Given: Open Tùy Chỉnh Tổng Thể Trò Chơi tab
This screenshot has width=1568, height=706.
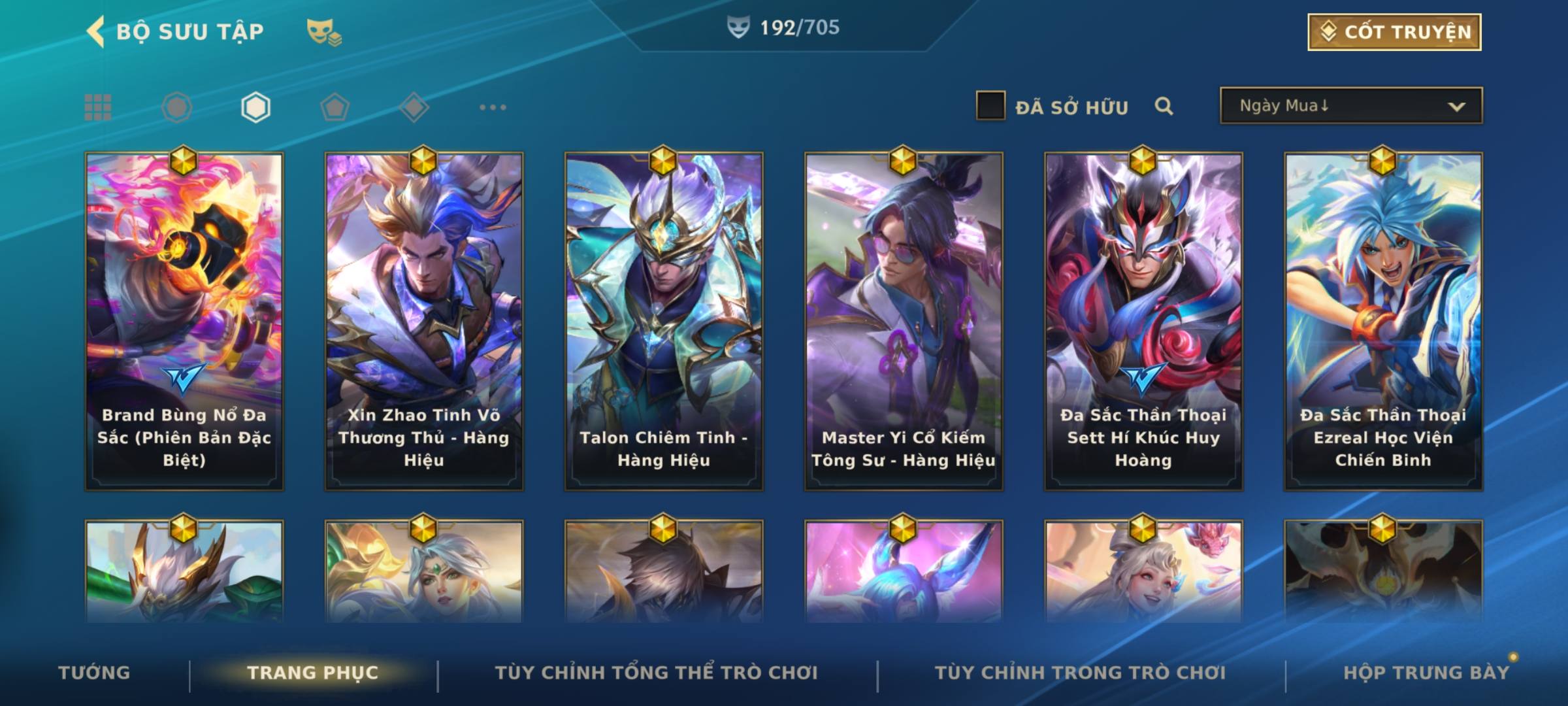Looking at the screenshot, I should pos(656,672).
